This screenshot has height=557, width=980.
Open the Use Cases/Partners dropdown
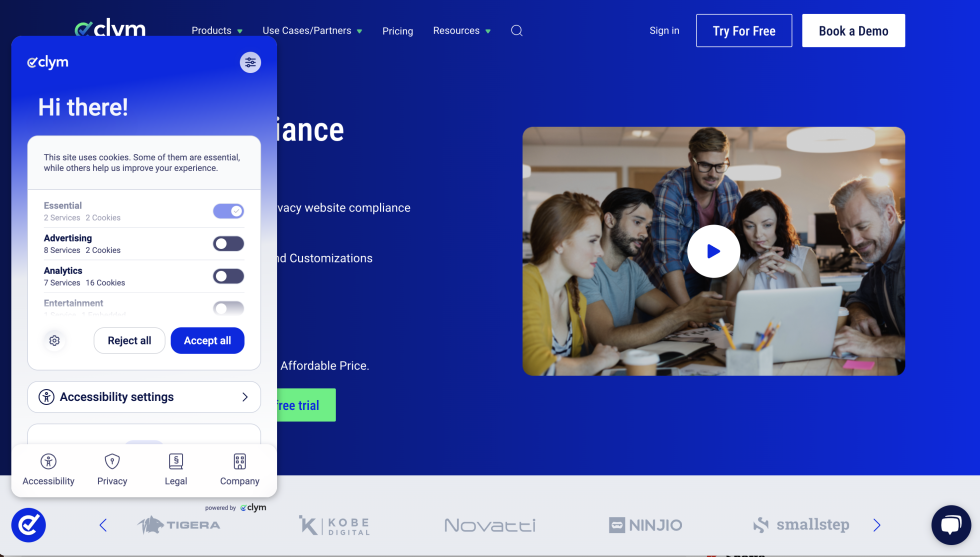click(312, 31)
